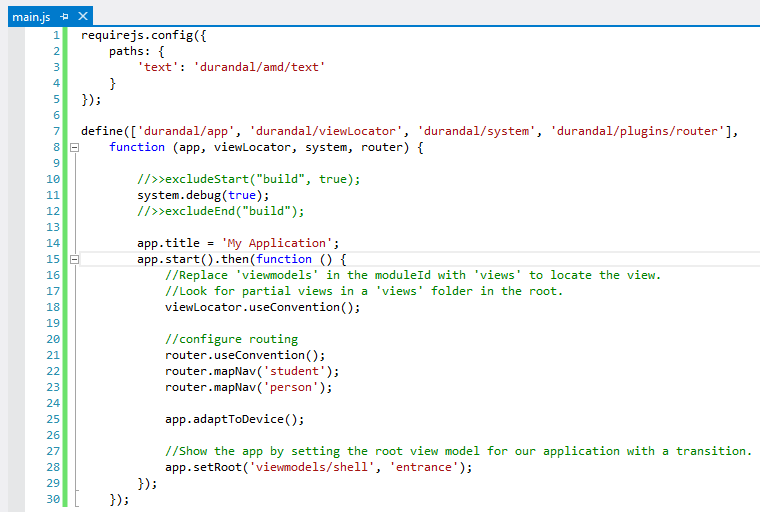Collapse the function block at line 8
The height and width of the screenshot is (512, 760).
click(x=74, y=147)
